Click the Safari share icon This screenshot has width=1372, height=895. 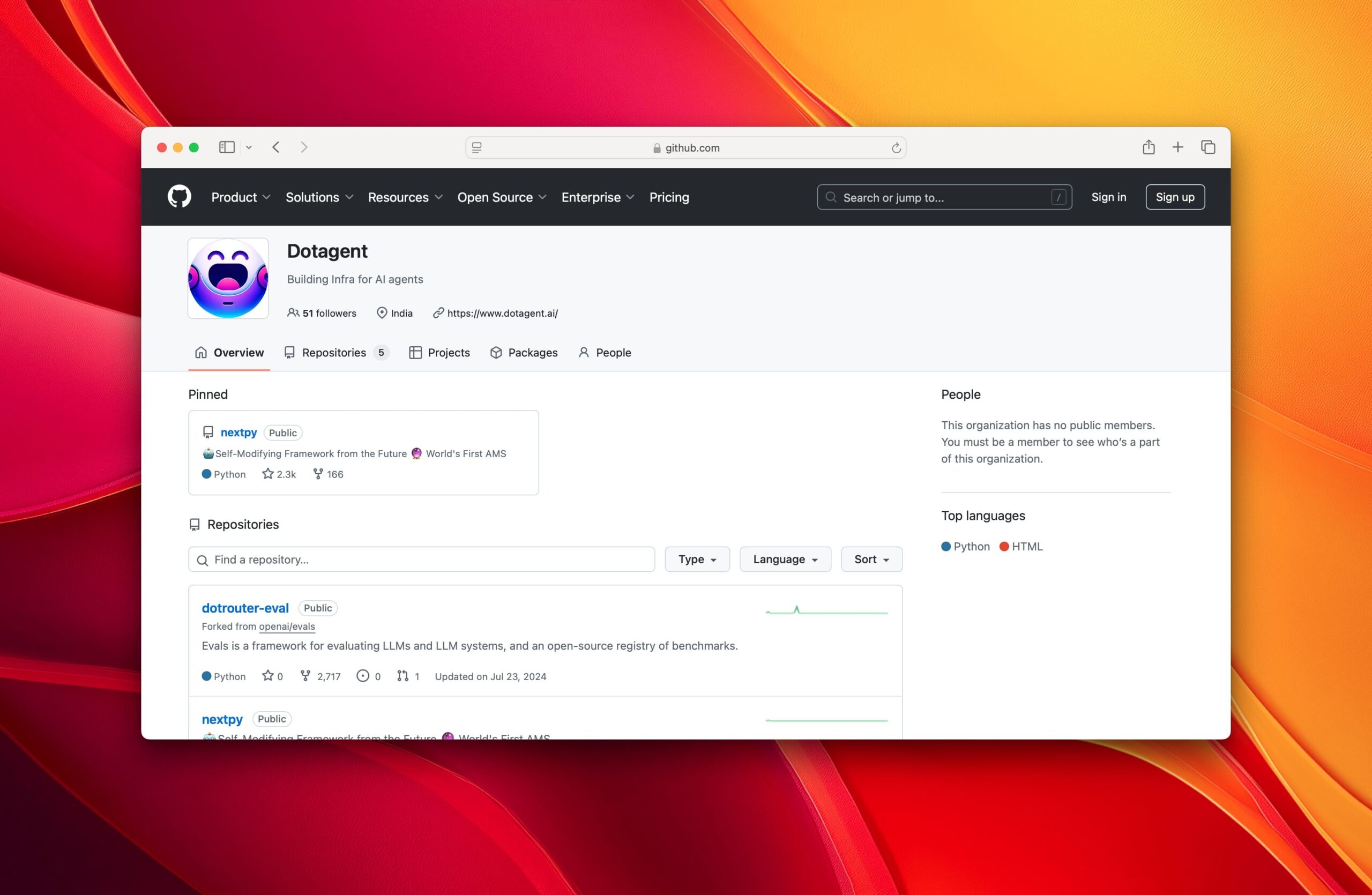(x=1149, y=147)
